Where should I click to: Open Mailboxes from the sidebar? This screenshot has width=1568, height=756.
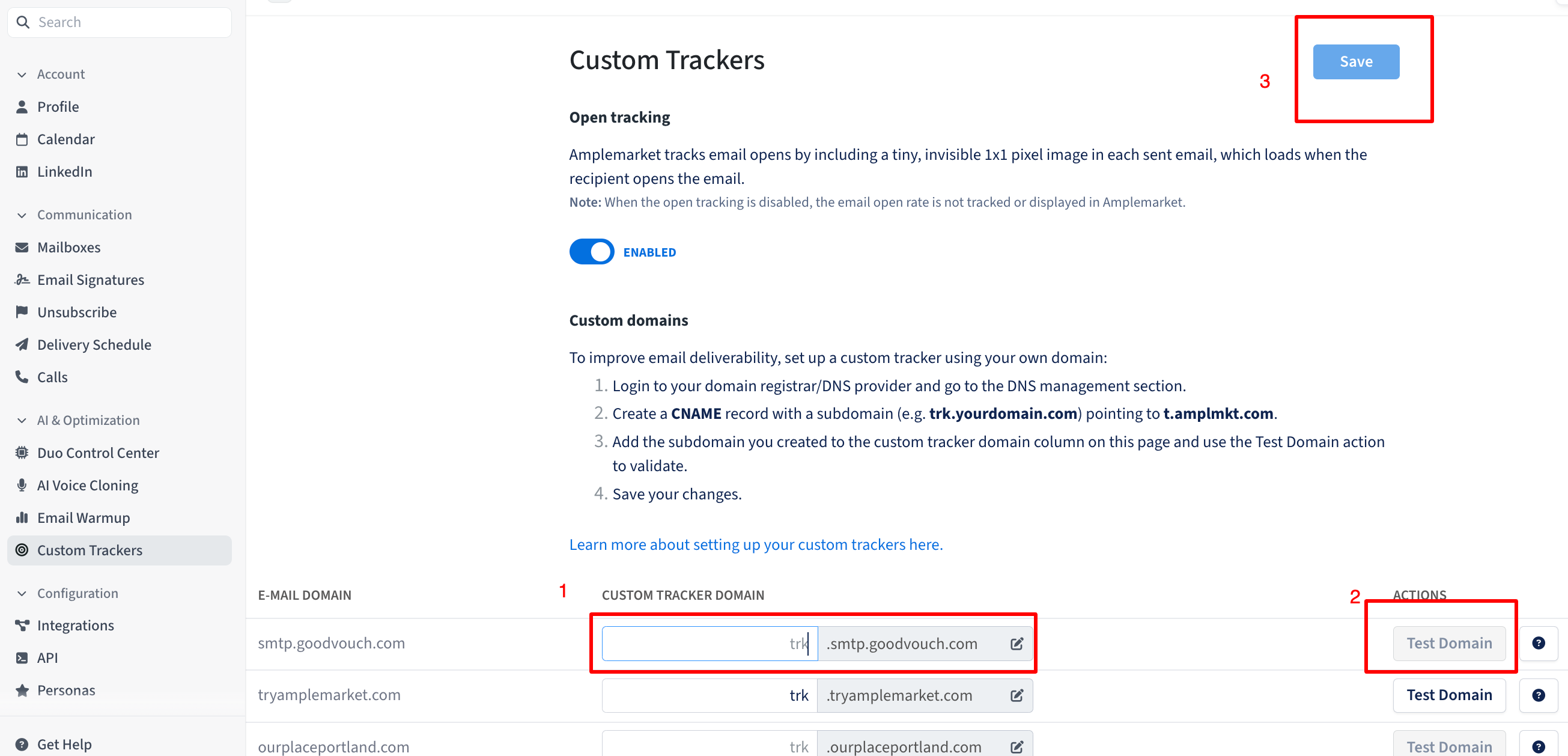[x=68, y=247]
